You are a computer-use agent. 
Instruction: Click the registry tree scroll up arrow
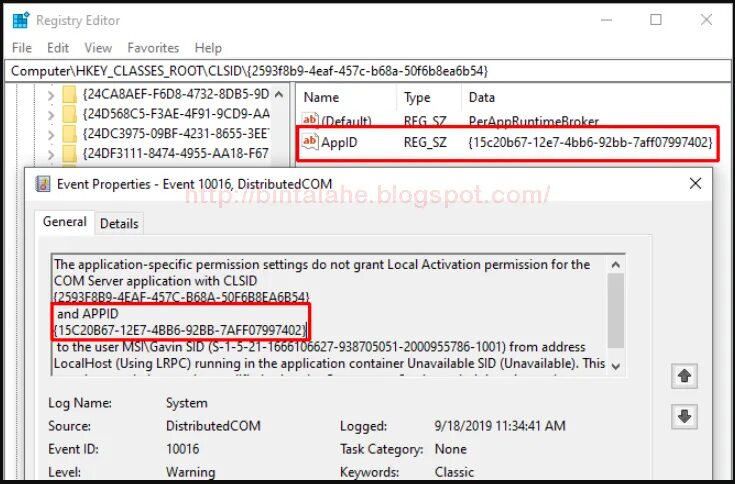click(279, 94)
